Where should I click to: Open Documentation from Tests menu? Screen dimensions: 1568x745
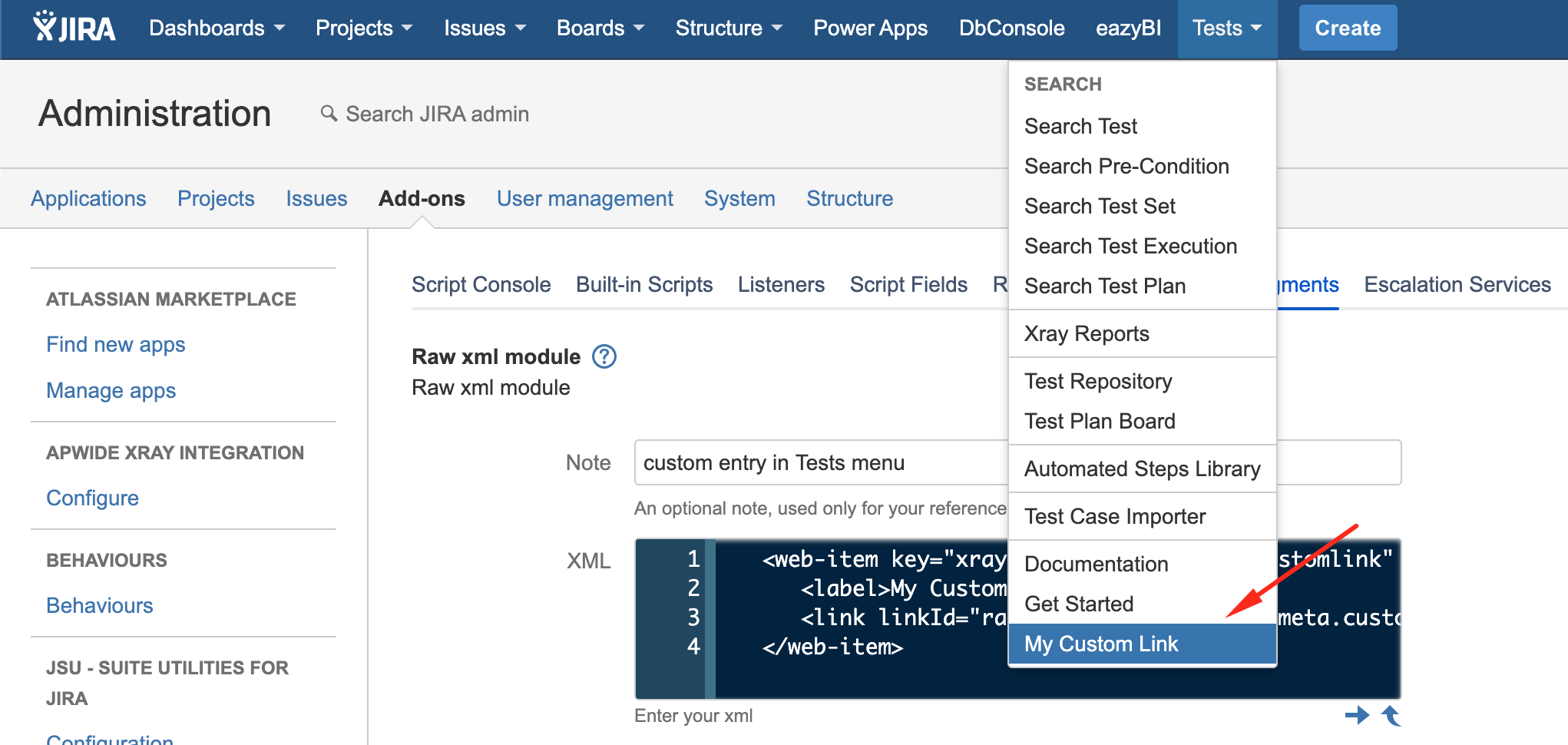pyautogui.click(x=1143, y=564)
